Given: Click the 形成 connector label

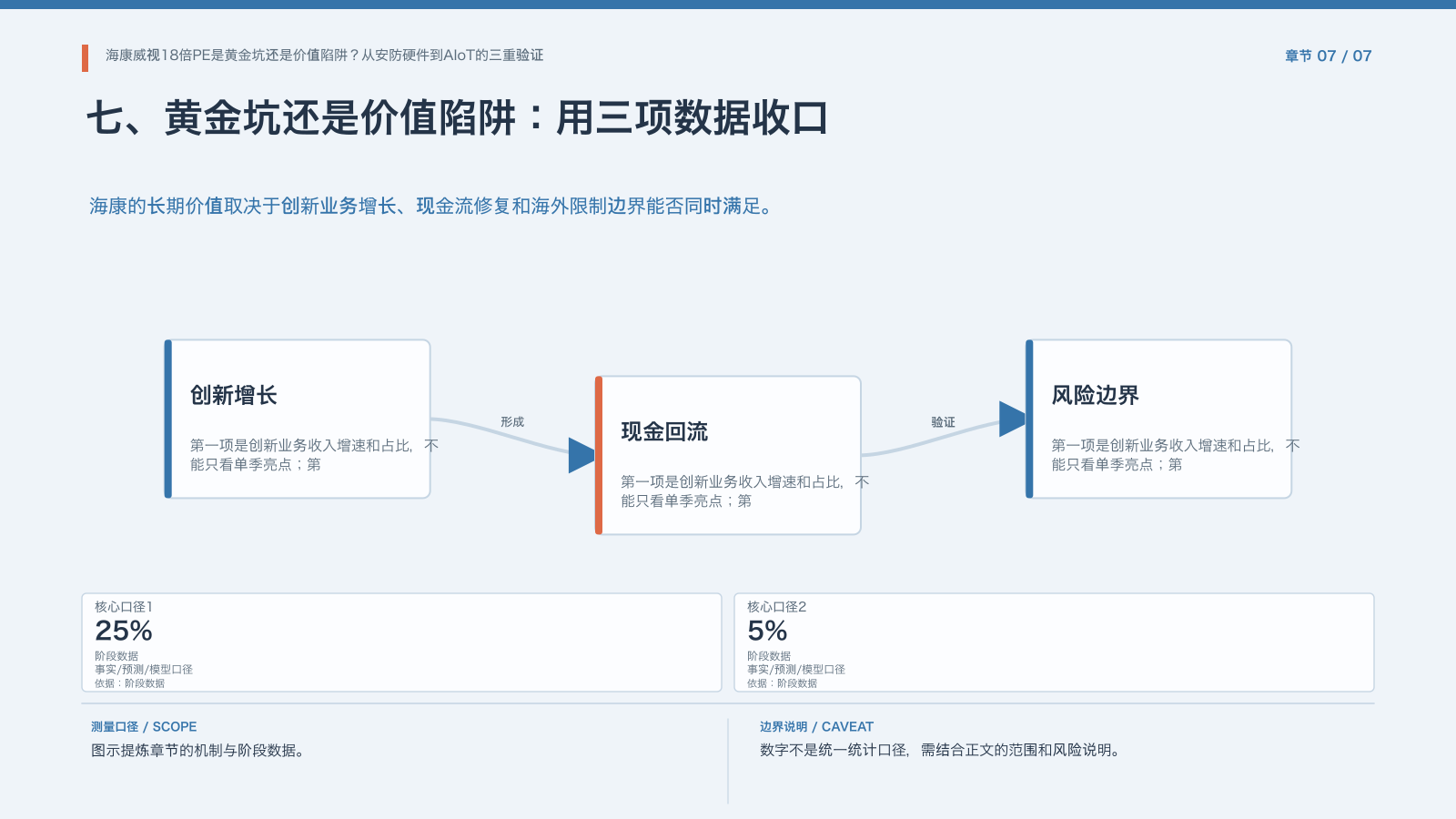Looking at the screenshot, I should pyautogui.click(x=512, y=422).
